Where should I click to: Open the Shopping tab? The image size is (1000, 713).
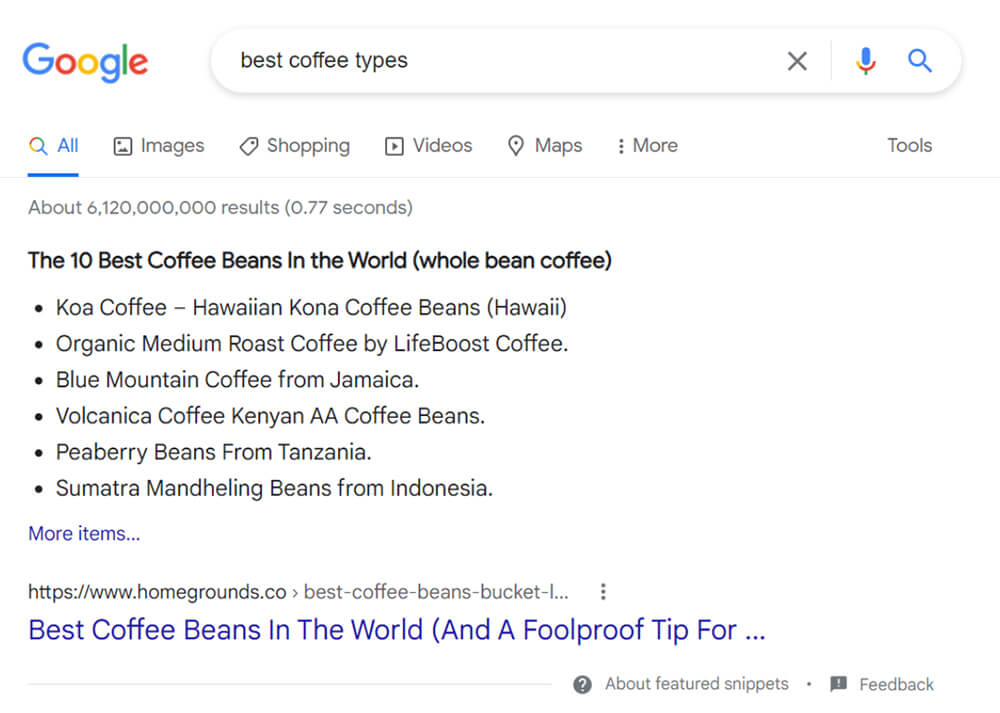click(295, 146)
